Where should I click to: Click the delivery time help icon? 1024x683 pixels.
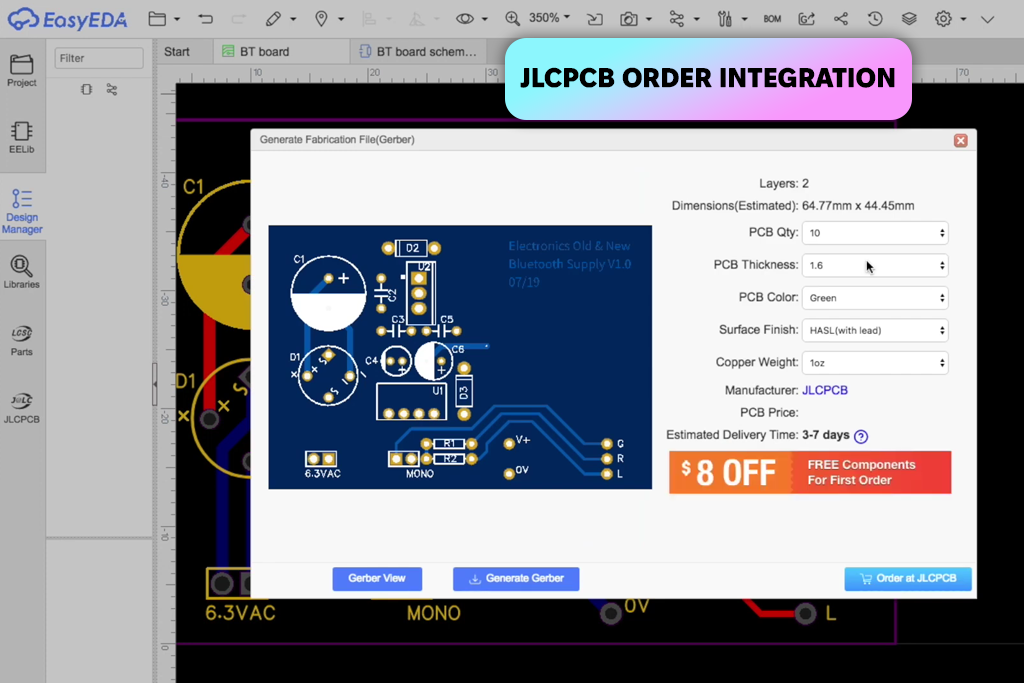click(x=861, y=436)
